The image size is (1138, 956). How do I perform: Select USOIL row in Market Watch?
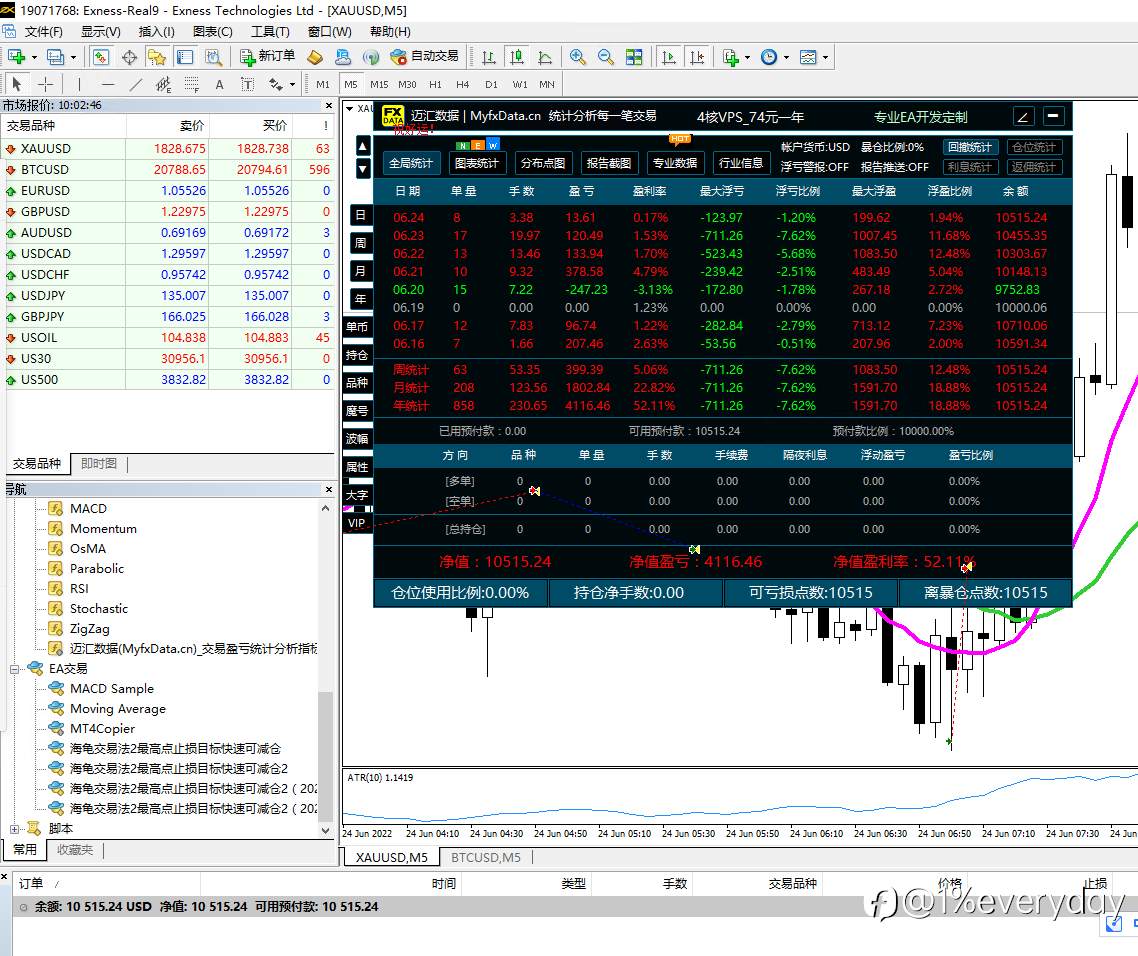coord(168,338)
